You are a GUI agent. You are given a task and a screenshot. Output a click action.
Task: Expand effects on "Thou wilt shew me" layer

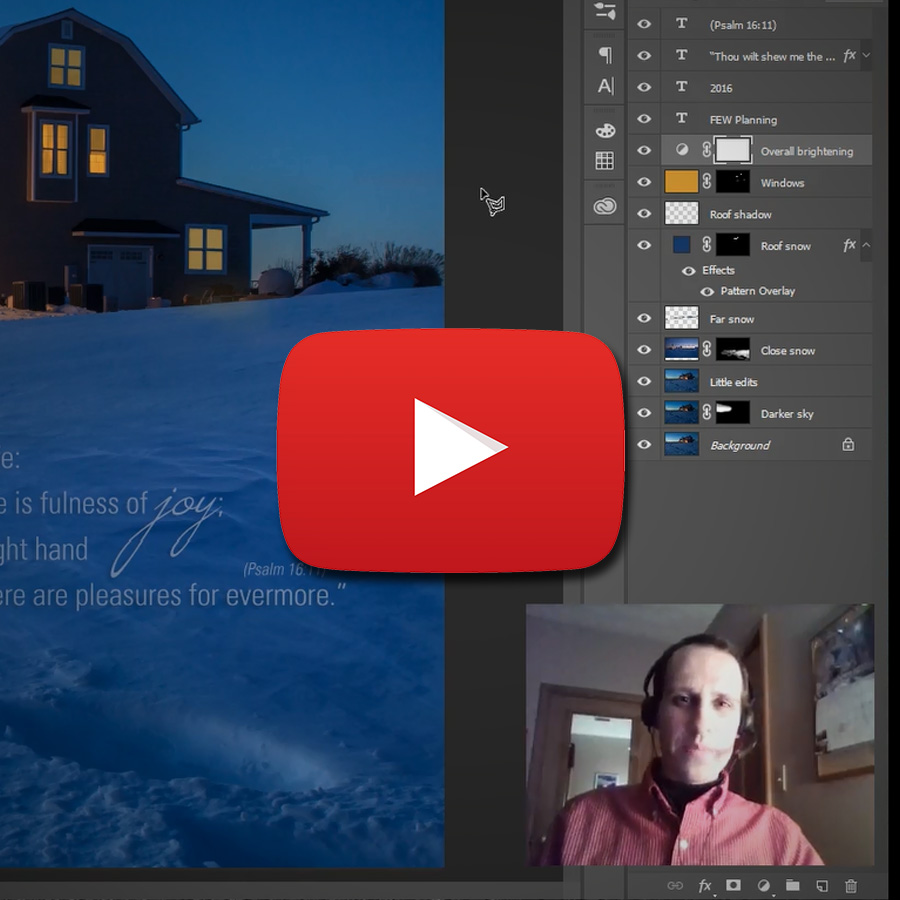866,55
